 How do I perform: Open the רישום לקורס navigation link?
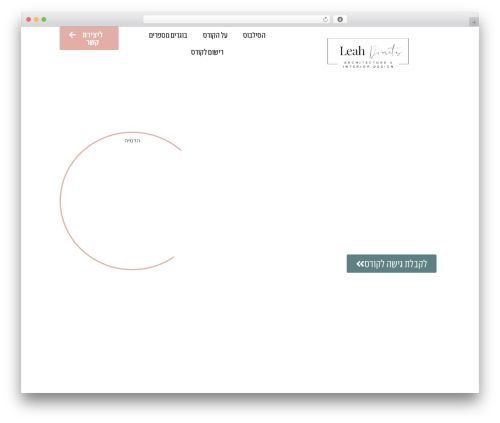click(x=207, y=52)
